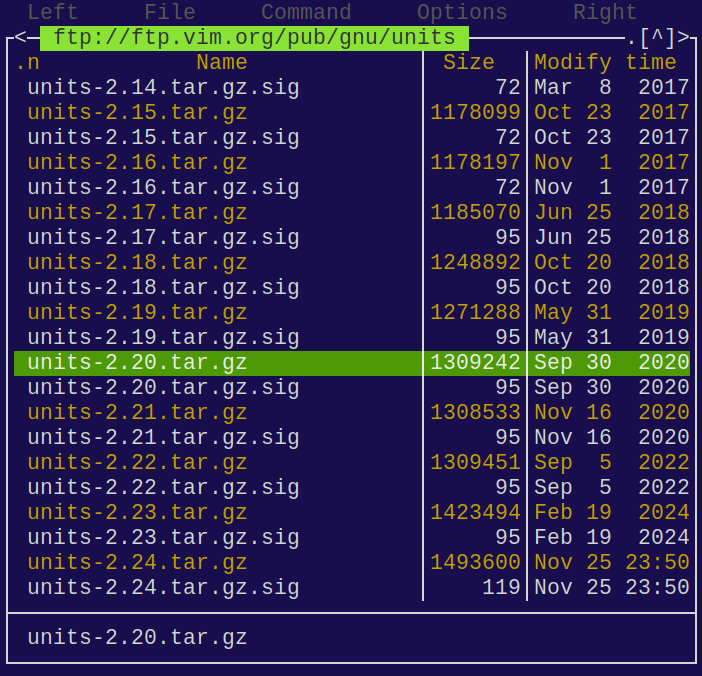Open the directory history list caret
This screenshot has width=702, height=676.
tap(658, 38)
